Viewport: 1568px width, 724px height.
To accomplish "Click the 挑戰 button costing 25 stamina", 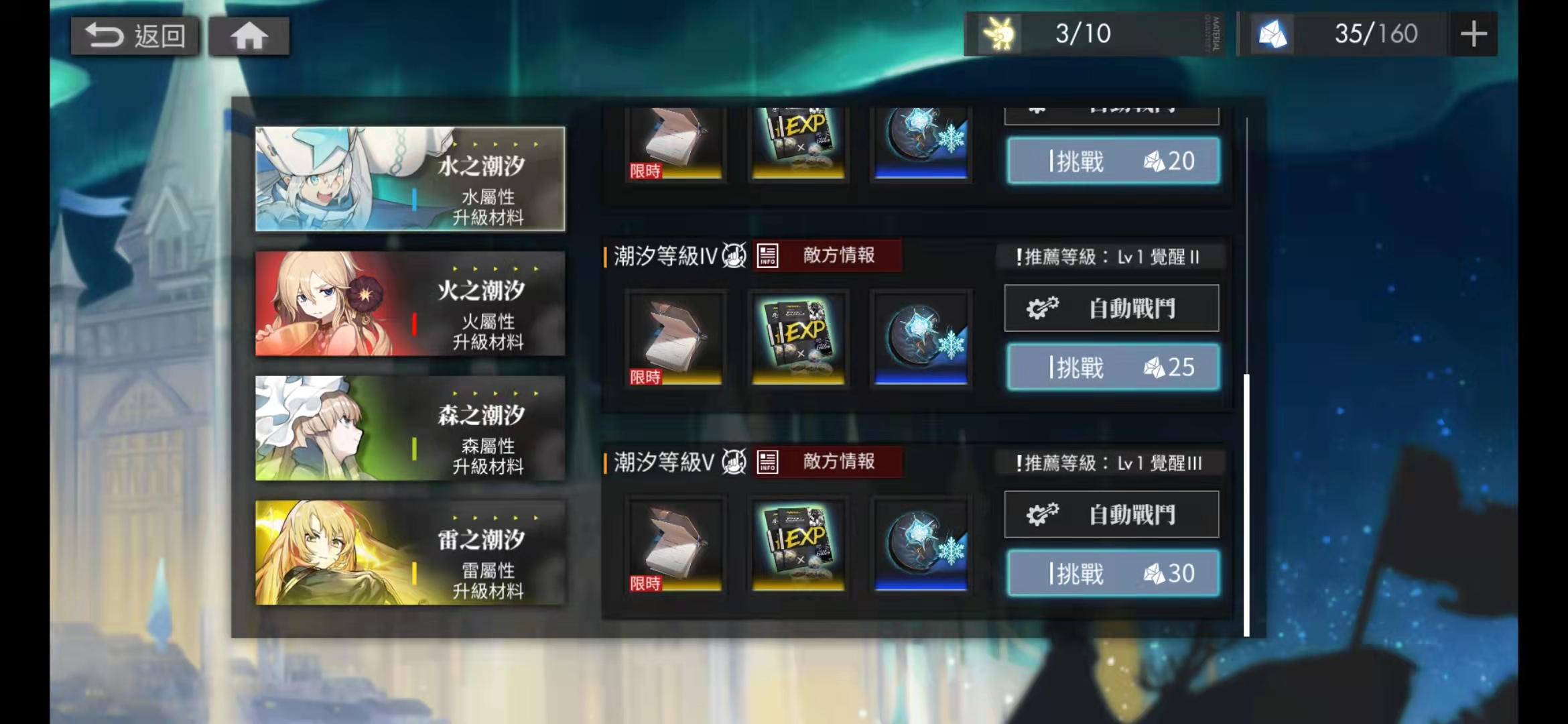I will click(x=1113, y=367).
